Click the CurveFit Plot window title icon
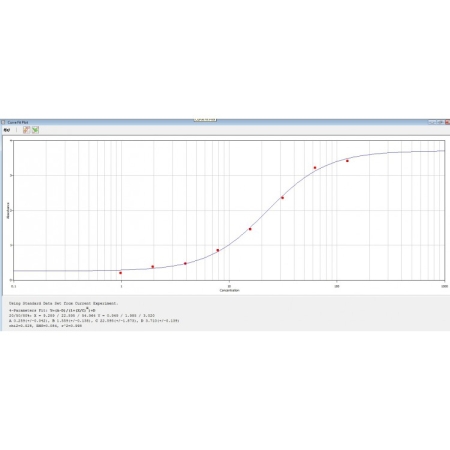 [x=3, y=122]
